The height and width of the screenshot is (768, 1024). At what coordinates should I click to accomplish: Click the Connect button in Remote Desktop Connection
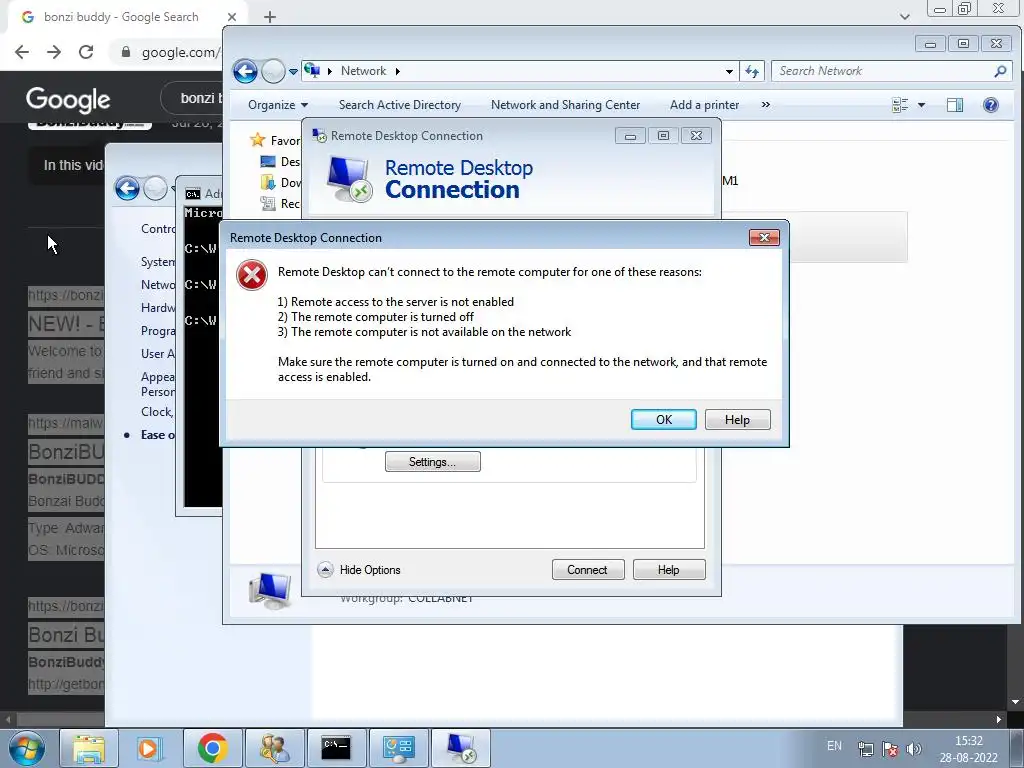(x=588, y=569)
